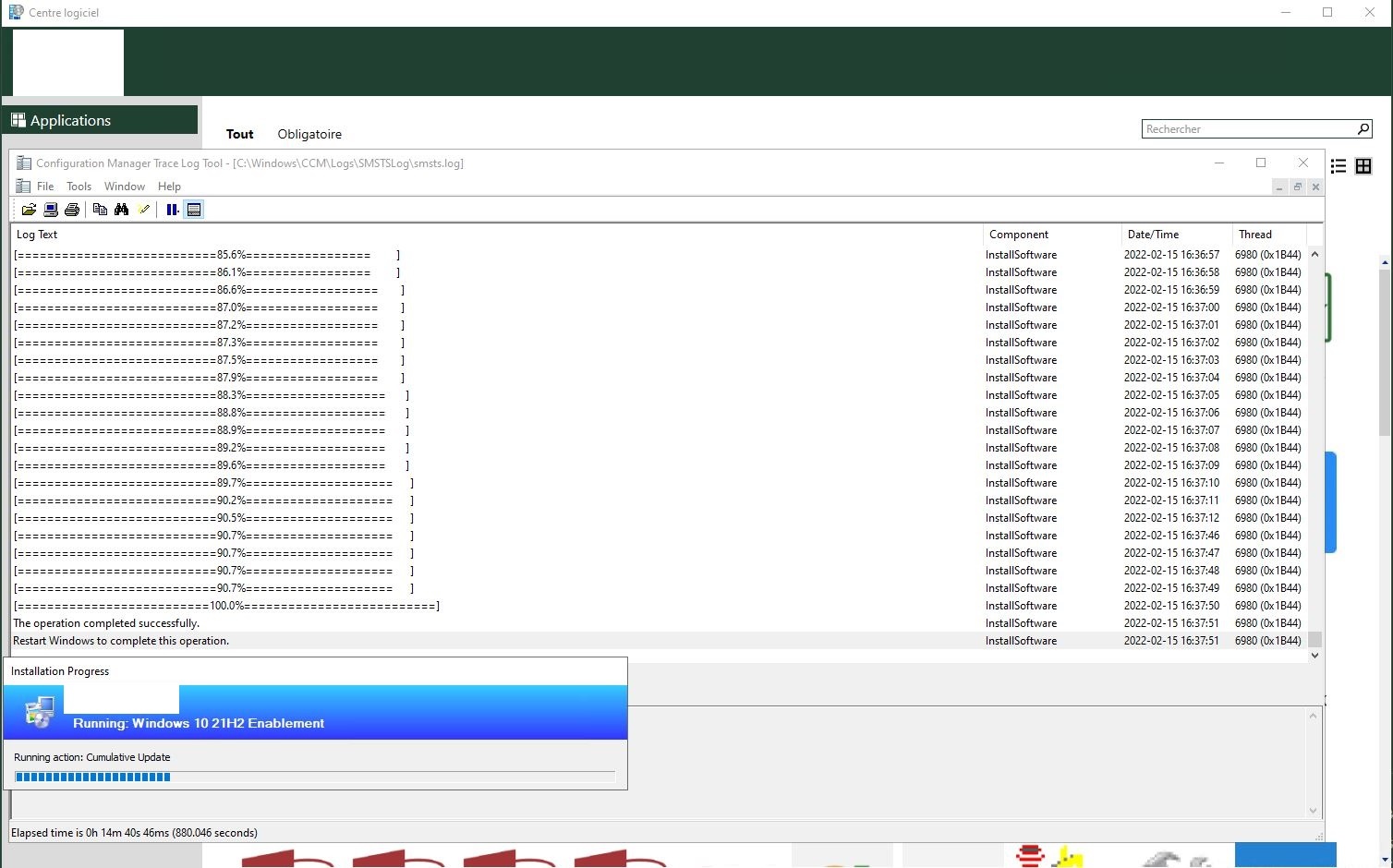Restore down the inner smsts.log document window

pyautogui.click(x=1298, y=187)
